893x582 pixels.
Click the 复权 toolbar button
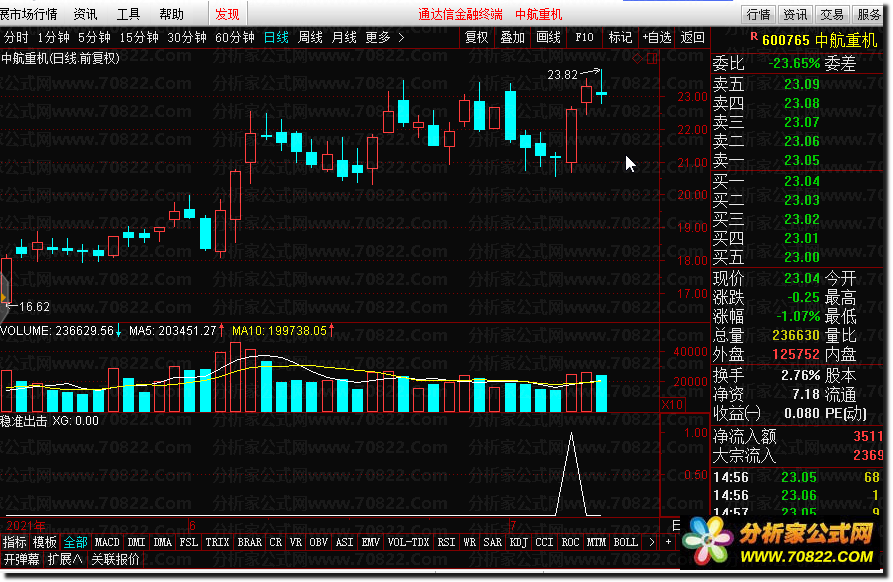coord(477,38)
